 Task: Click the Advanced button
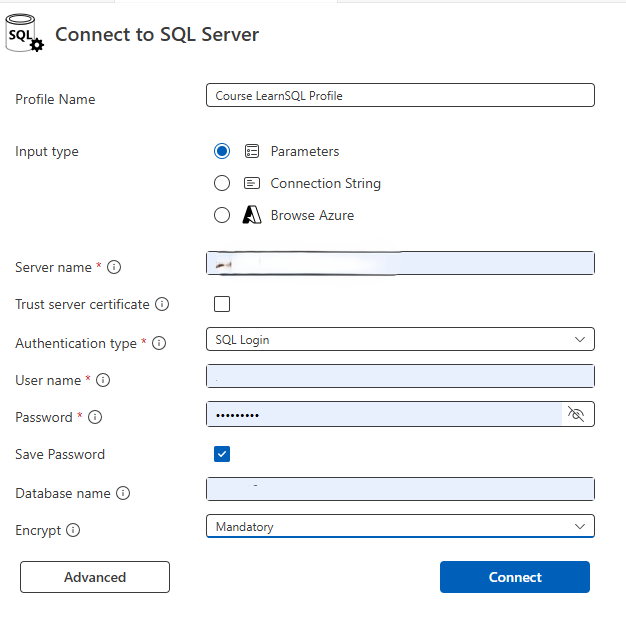tap(95, 577)
